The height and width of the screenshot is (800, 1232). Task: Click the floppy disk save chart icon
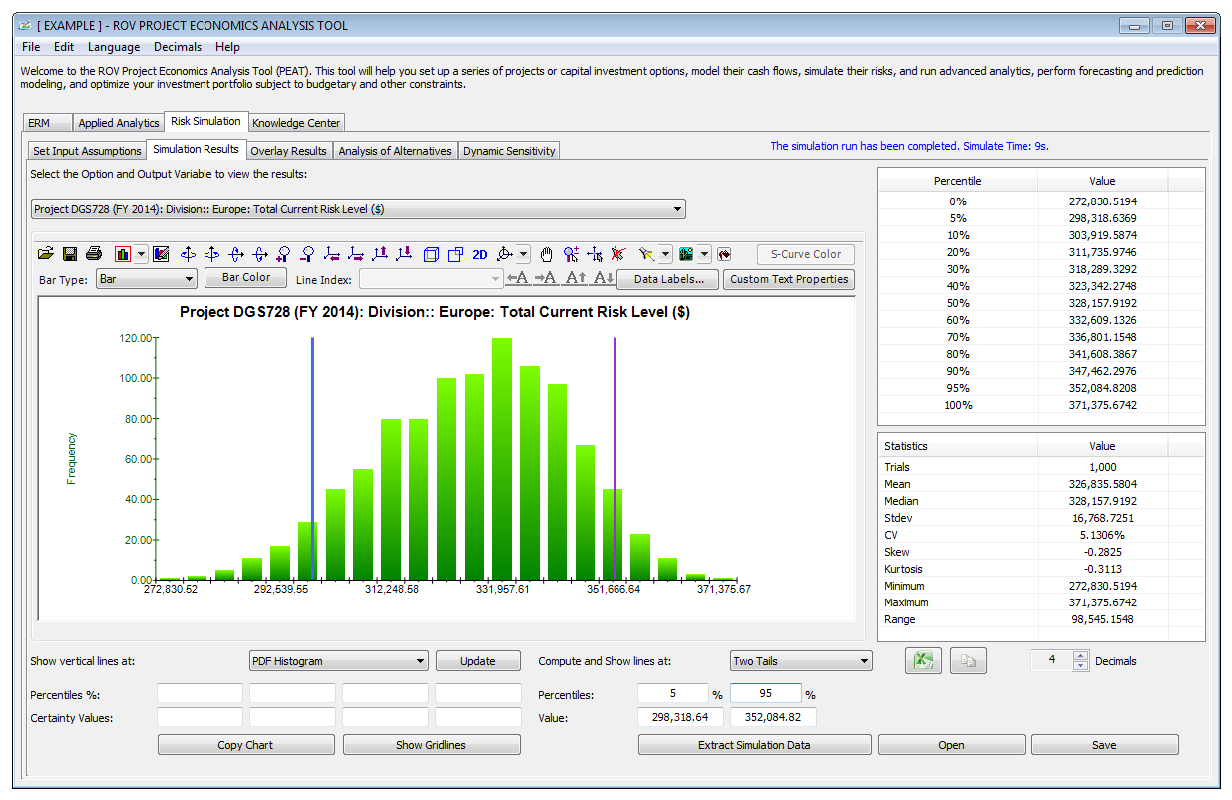pos(70,254)
